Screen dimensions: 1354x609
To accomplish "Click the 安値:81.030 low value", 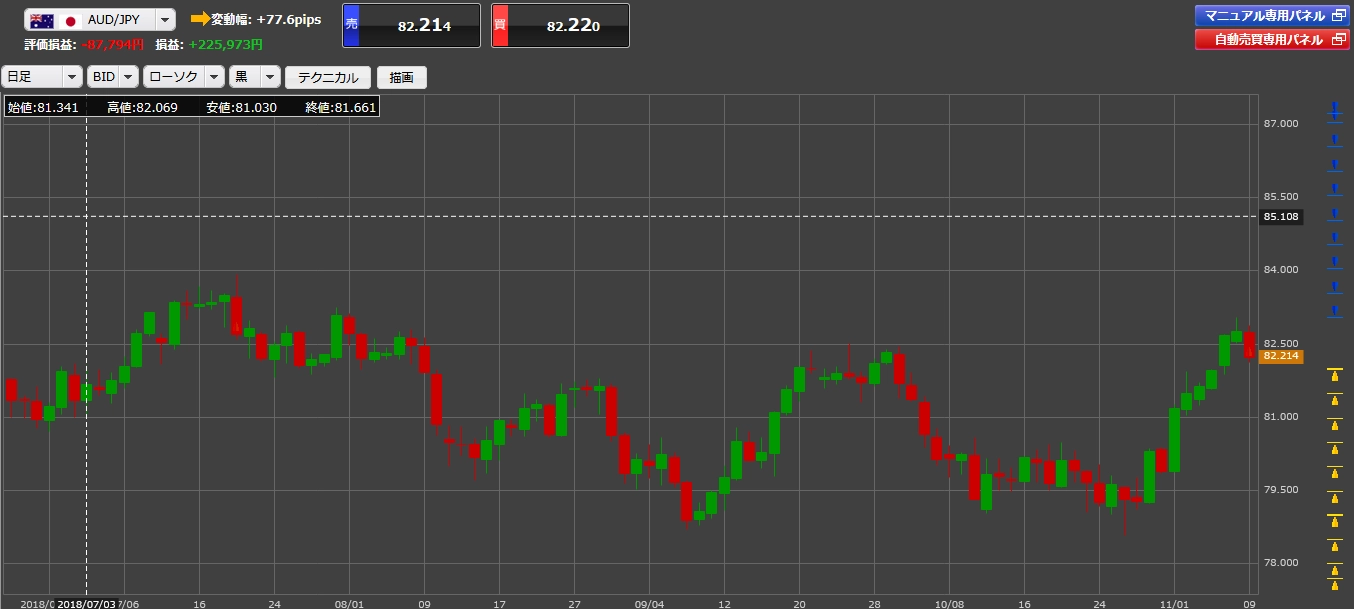I will click(x=241, y=106).
